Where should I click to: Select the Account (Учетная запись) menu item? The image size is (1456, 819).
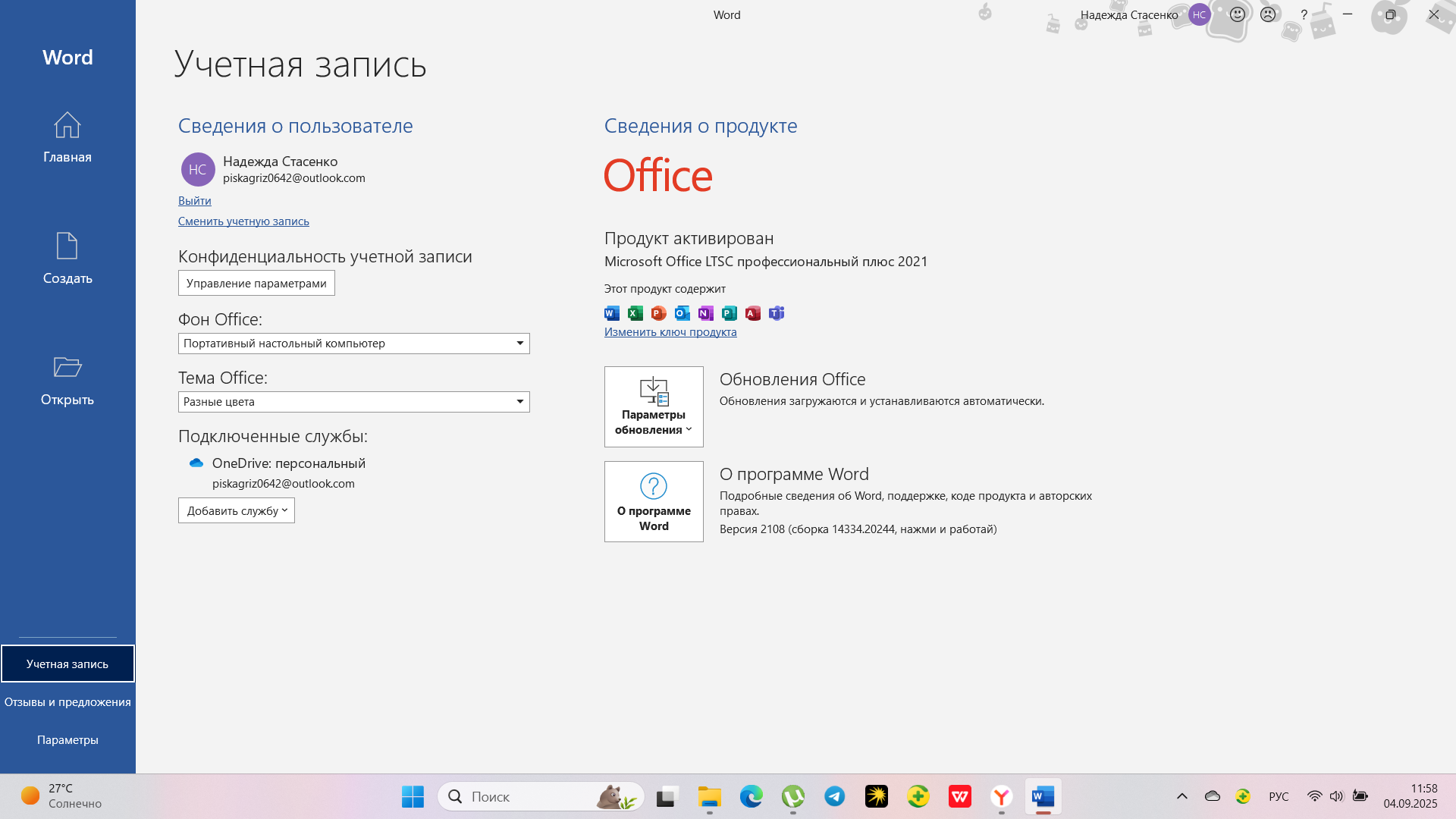point(67,664)
